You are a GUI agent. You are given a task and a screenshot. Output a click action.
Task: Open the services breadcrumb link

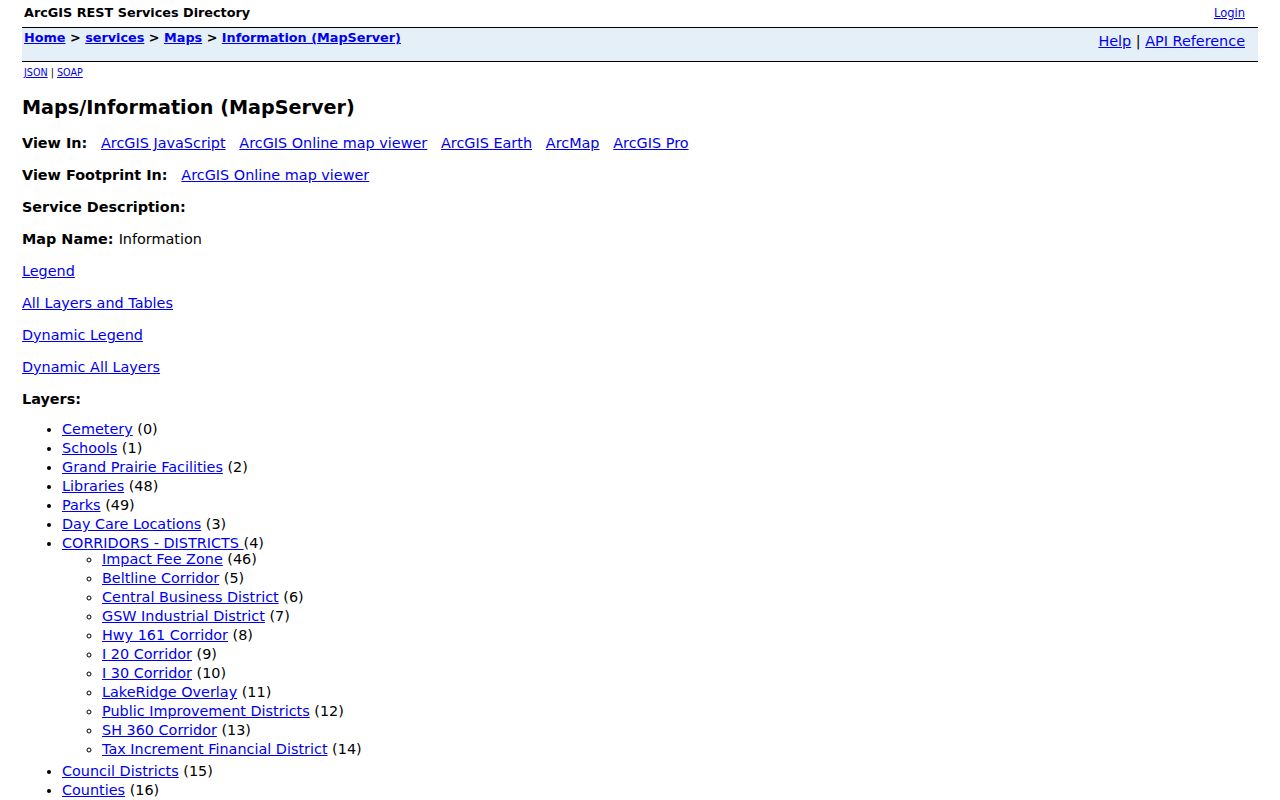click(114, 38)
